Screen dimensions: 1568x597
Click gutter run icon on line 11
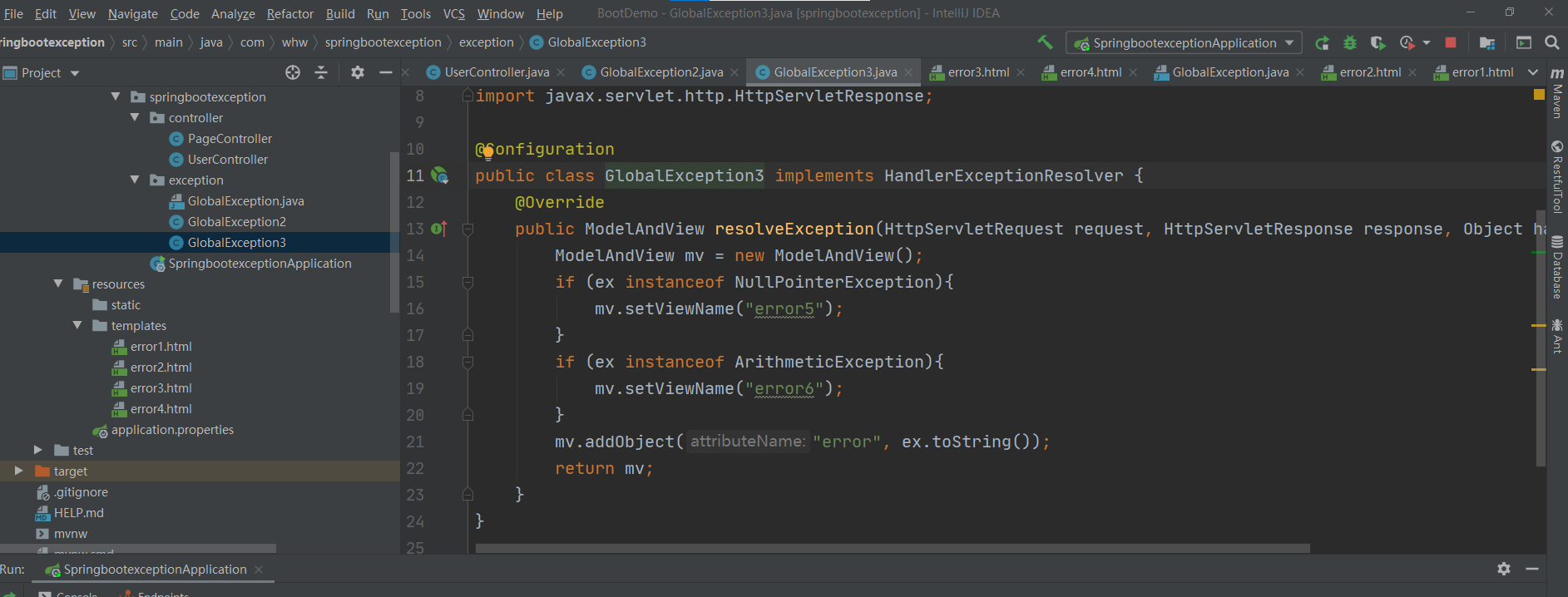coord(440,175)
